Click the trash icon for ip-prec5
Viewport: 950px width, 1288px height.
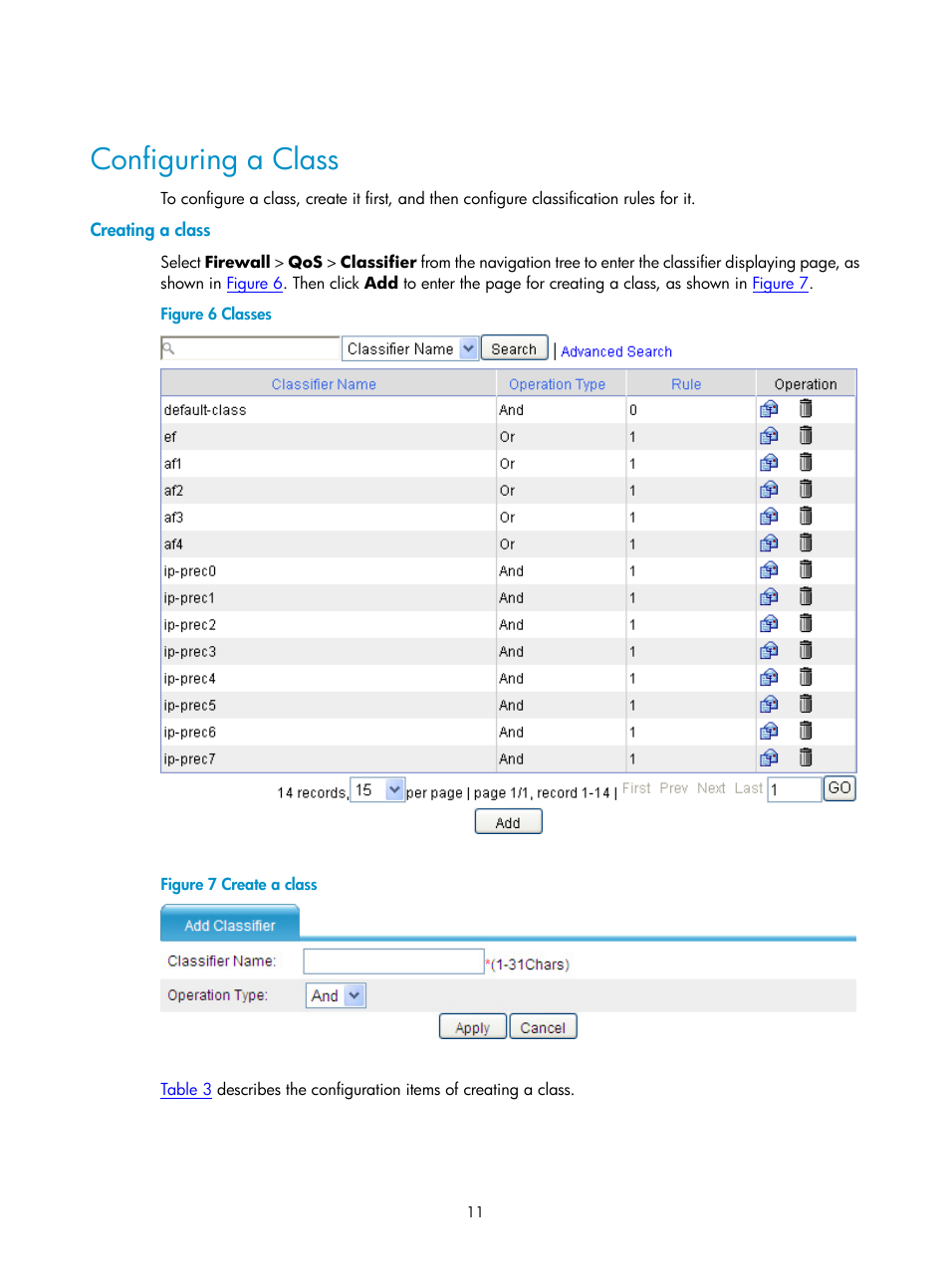(806, 704)
